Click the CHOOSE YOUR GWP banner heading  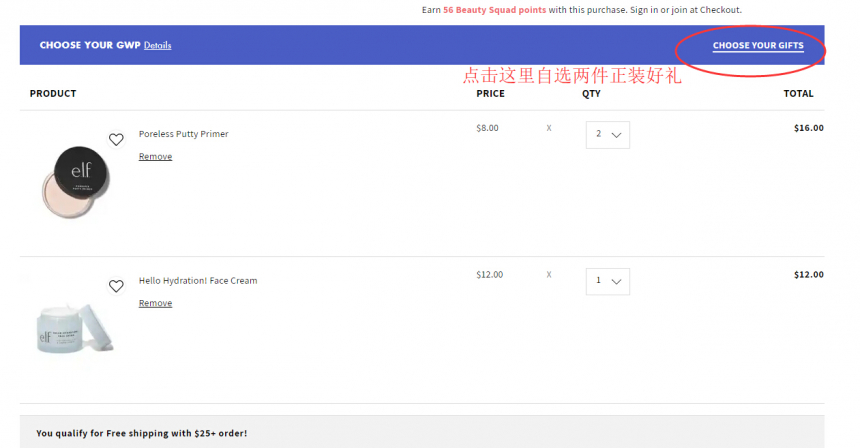[90, 45]
